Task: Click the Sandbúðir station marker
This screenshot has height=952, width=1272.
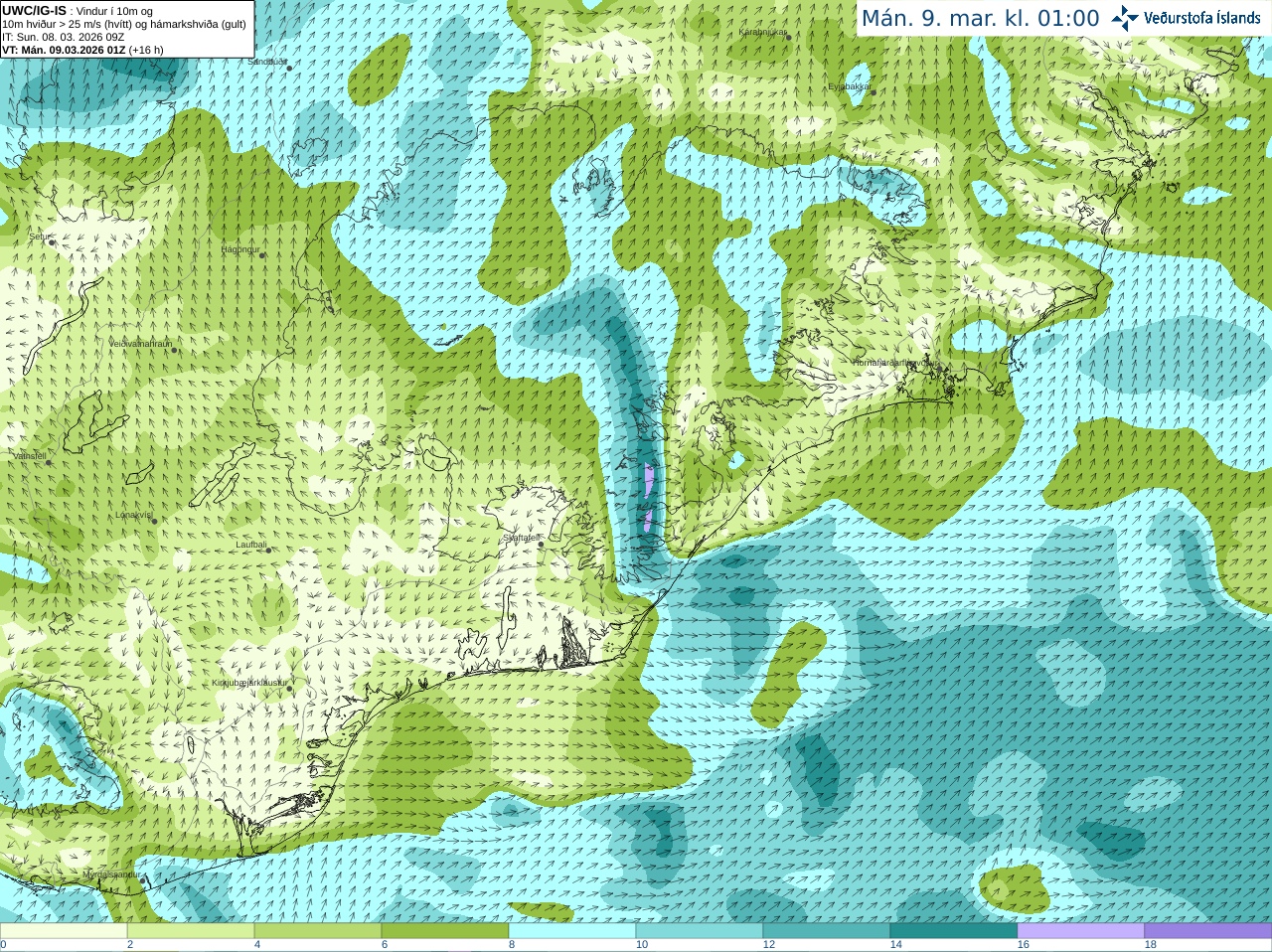Action: [289, 68]
